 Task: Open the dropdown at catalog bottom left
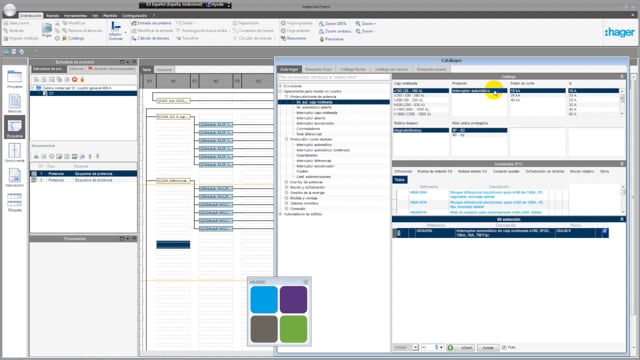click(415, 347)
